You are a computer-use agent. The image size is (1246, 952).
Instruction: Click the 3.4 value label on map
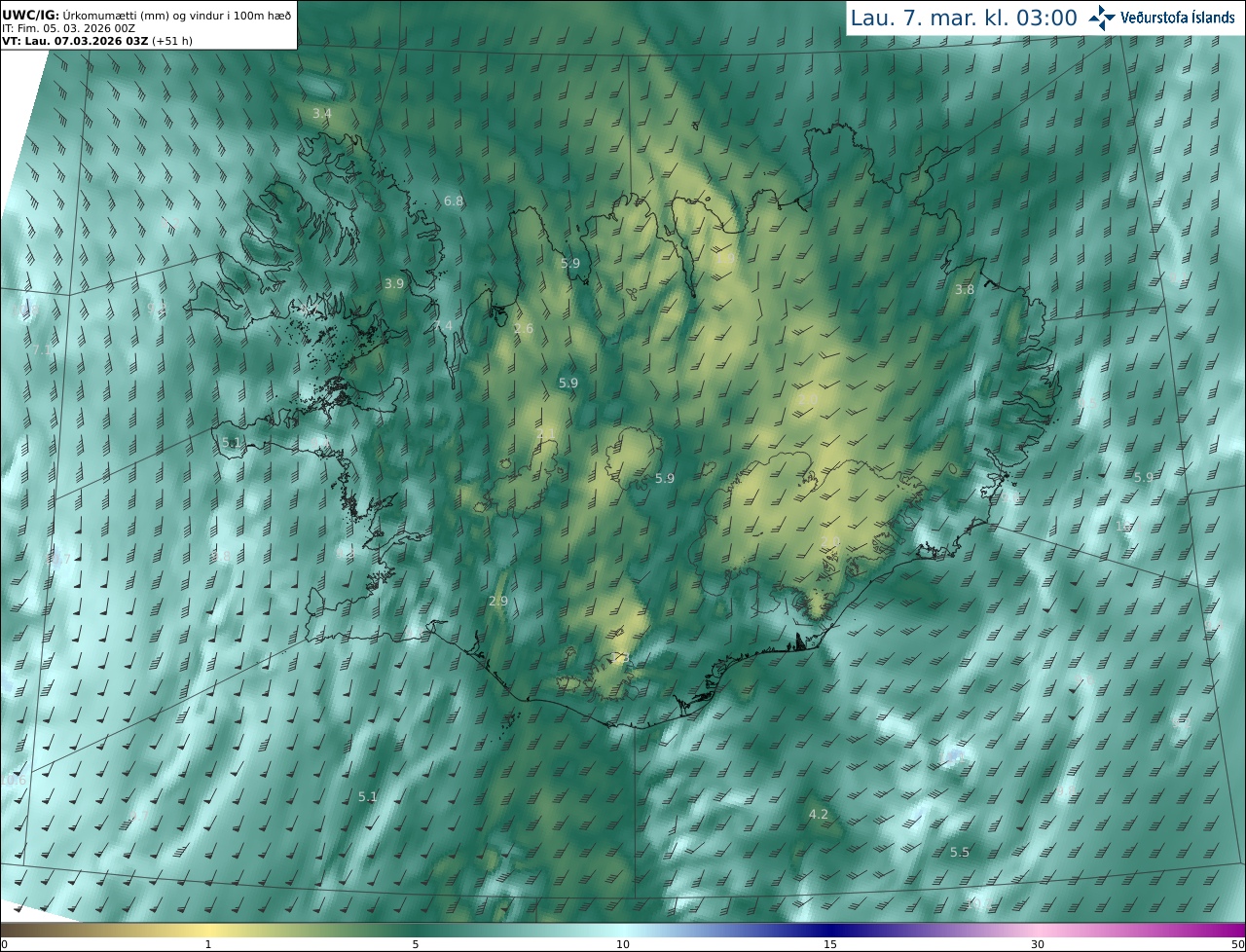(321, 114)
